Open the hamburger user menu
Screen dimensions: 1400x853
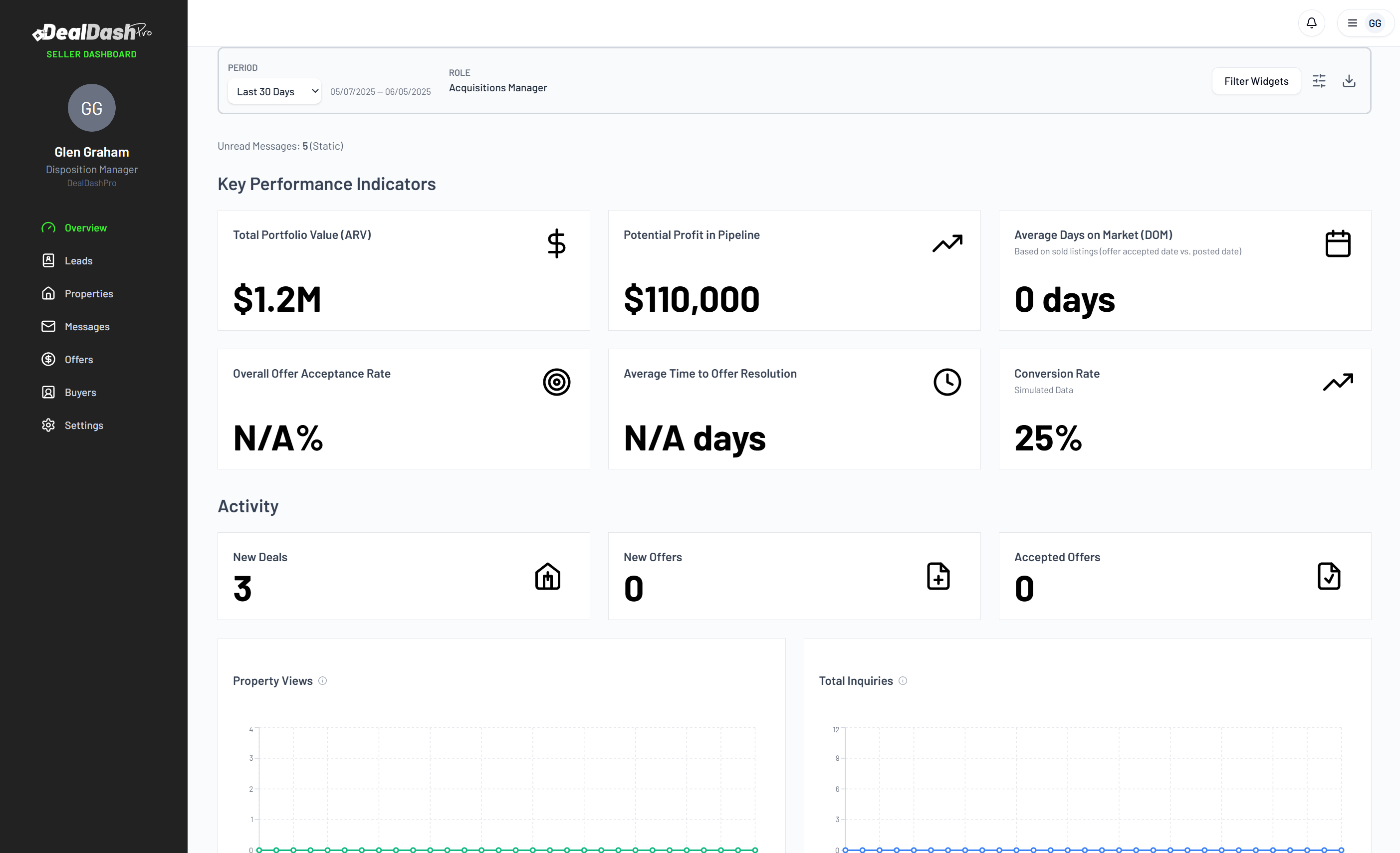pyautogui.click(x=1352, y=23)
